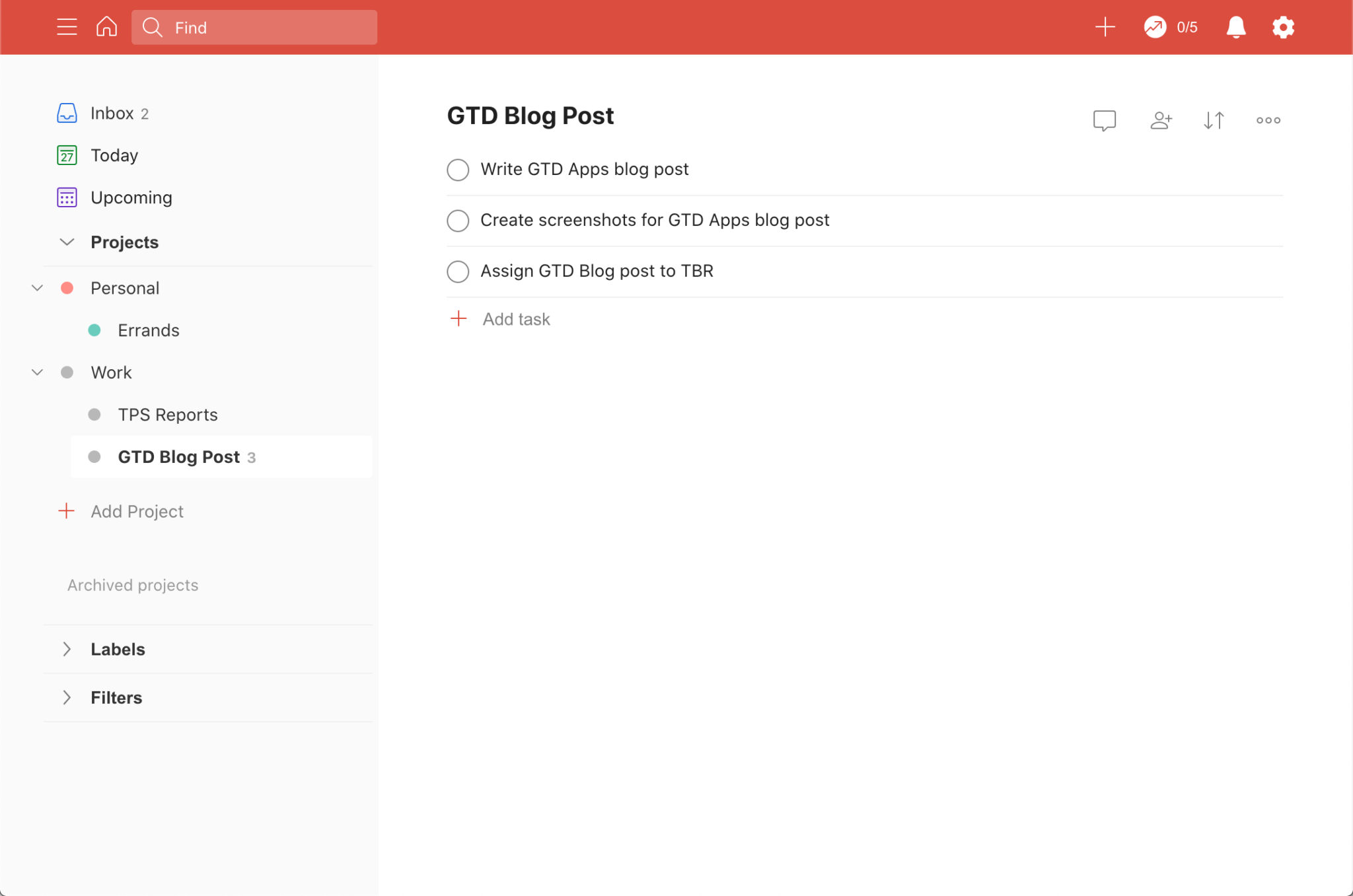Expand the Labels section chevron
Image resolution: width=1353 pixels, height=896 pixels.
point(67,649)
